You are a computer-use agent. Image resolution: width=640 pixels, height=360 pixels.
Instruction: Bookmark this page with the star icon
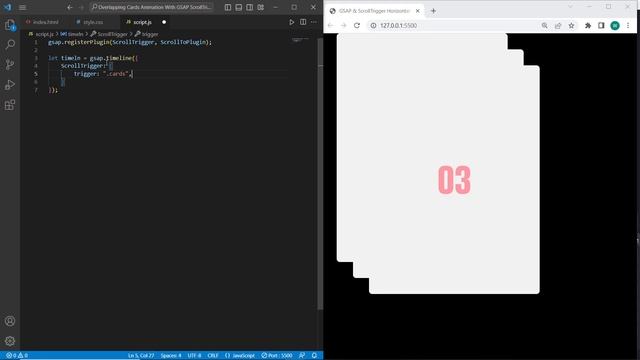click(571, 25)
